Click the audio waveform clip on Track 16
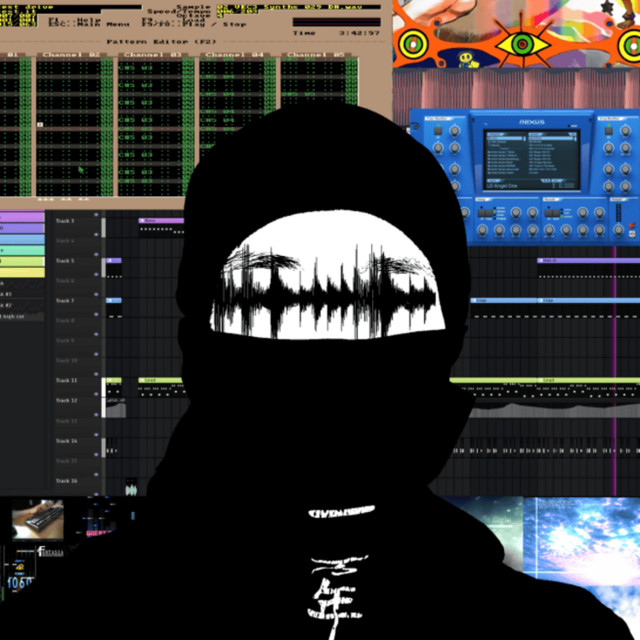The height and width of the screenshot is (640, 640). pyautogui.click(x=131, y=489)
